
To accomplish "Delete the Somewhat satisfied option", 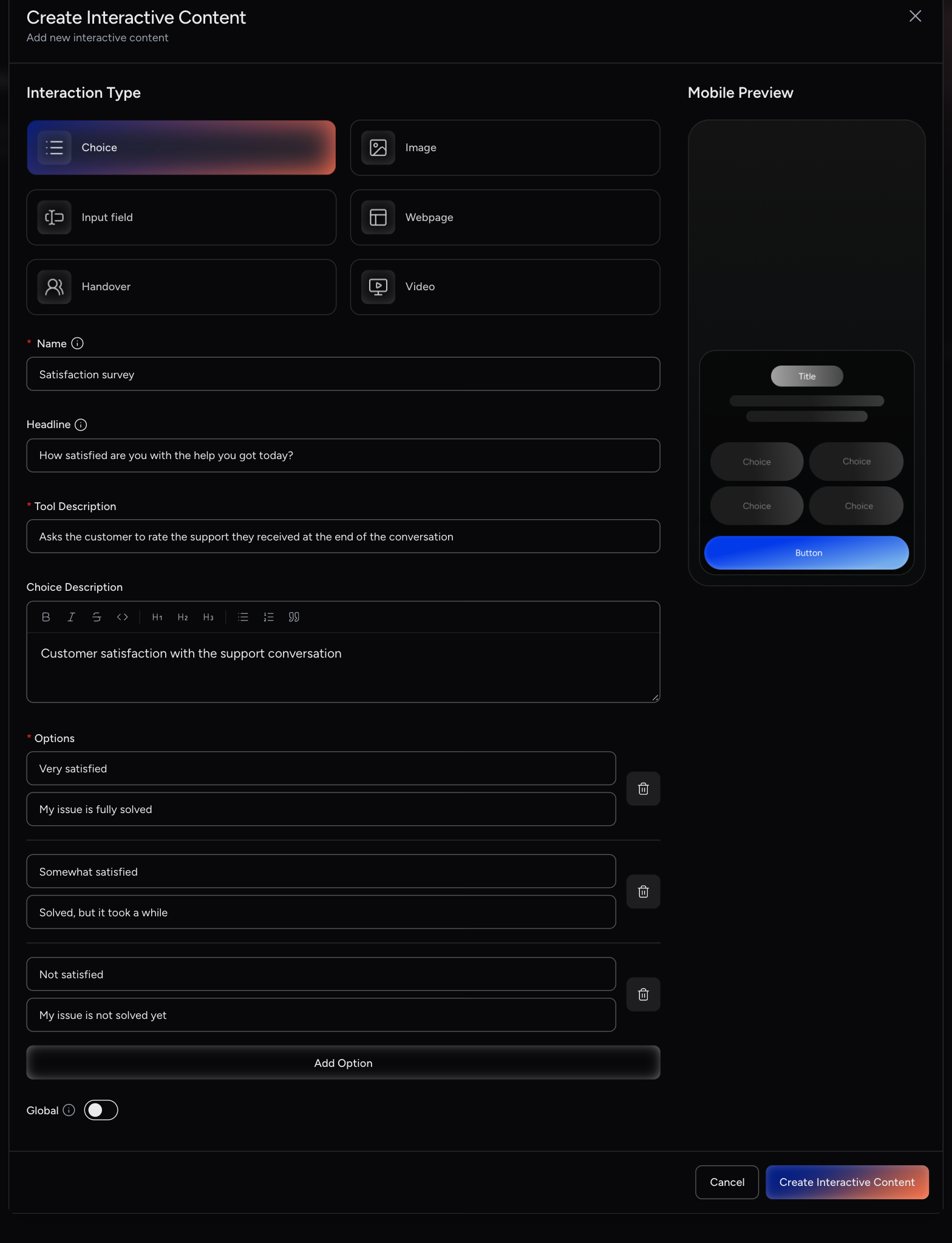I will tap(643, 891).
